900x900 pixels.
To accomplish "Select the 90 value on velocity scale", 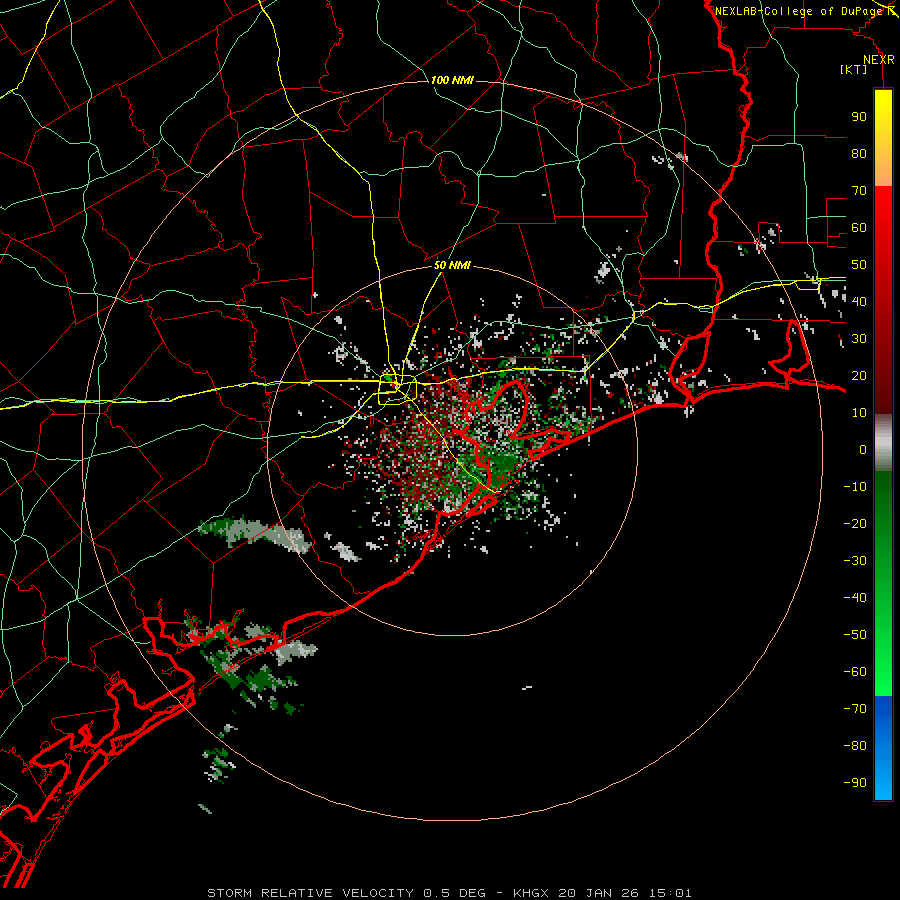I will point(859,117).
